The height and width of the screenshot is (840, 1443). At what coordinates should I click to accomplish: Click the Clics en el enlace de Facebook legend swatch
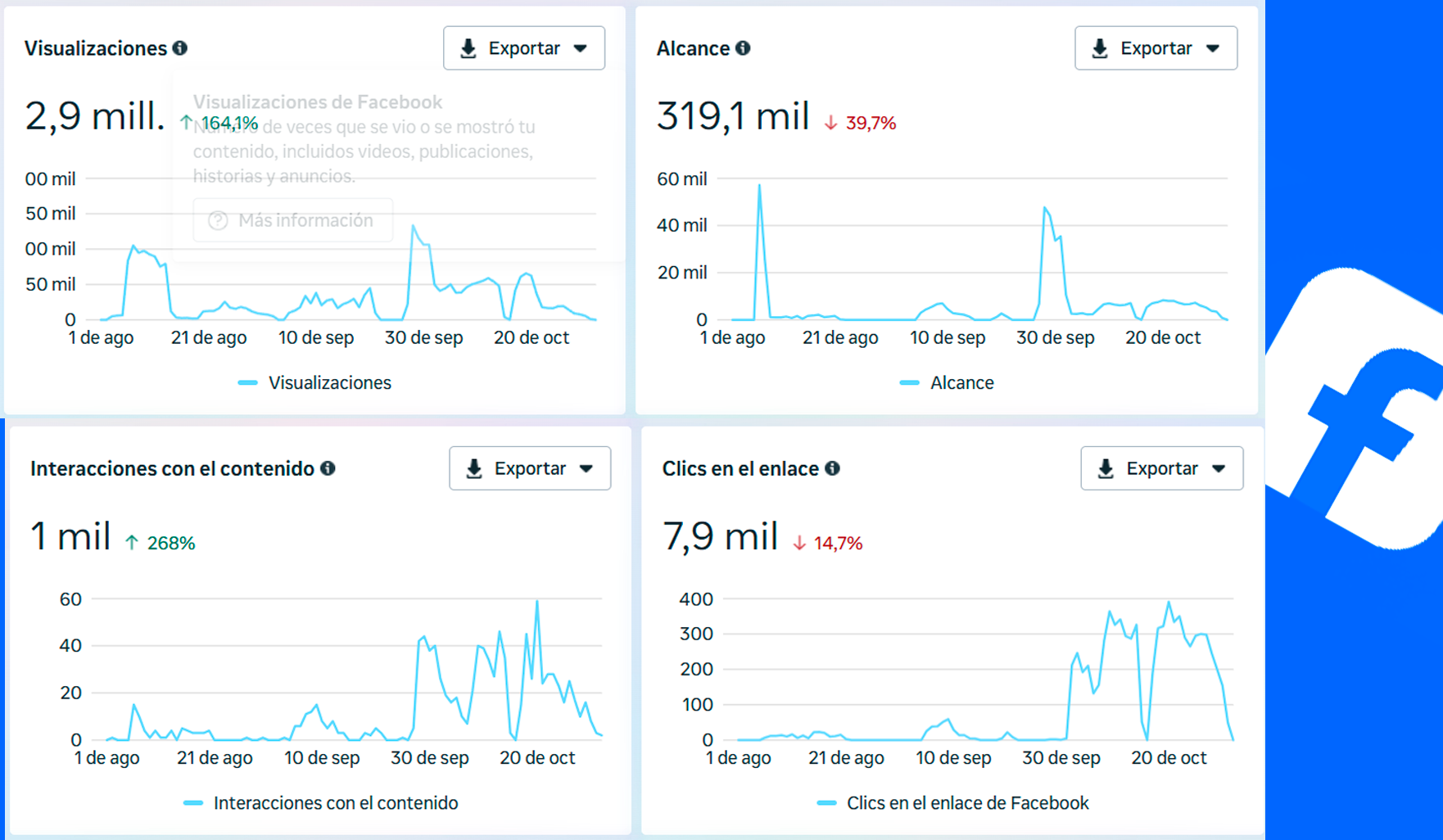(827, 803)
